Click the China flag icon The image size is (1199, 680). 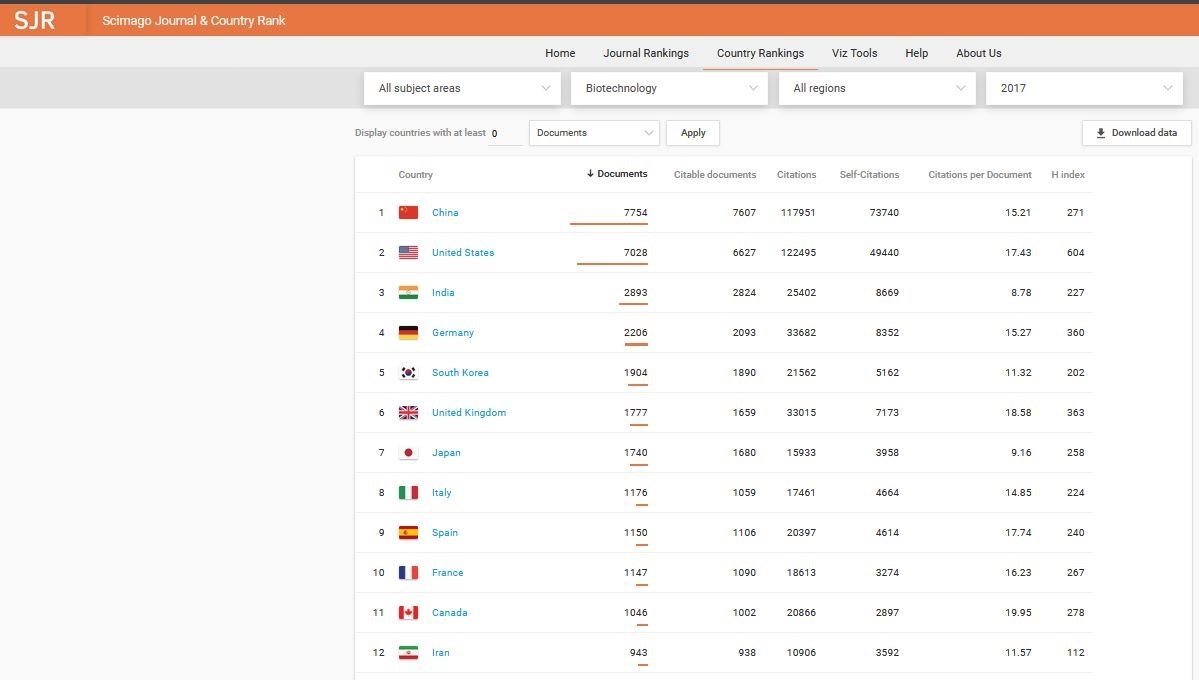(x=408, y=212)
